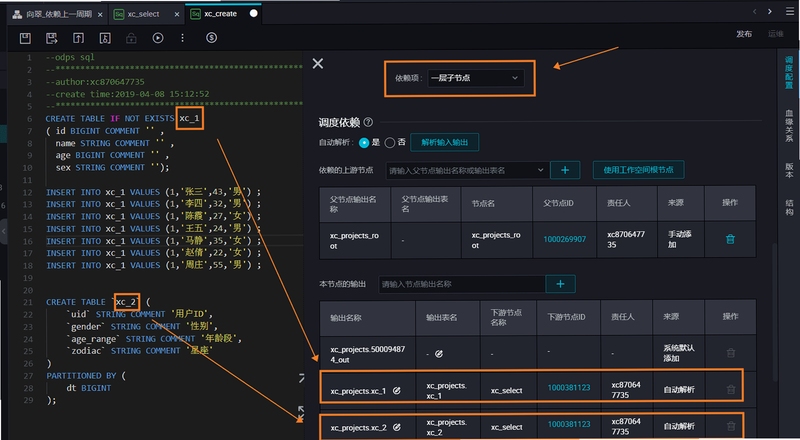The width and height of the screenshot is (800, 440).
Task: Close the 向翠_依赖上一周期 tab
Action: (100, 14)
